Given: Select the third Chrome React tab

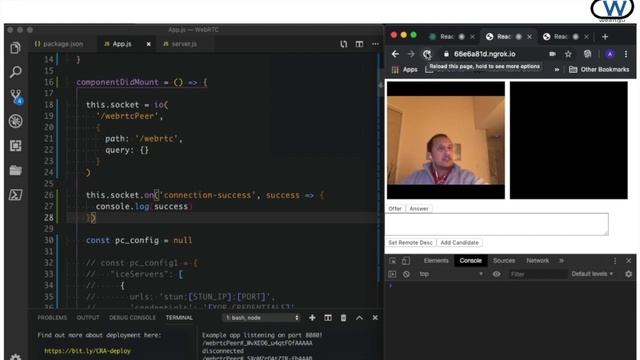Looking at the screenshot, I should pyautogui.click(x=561, y=37).
